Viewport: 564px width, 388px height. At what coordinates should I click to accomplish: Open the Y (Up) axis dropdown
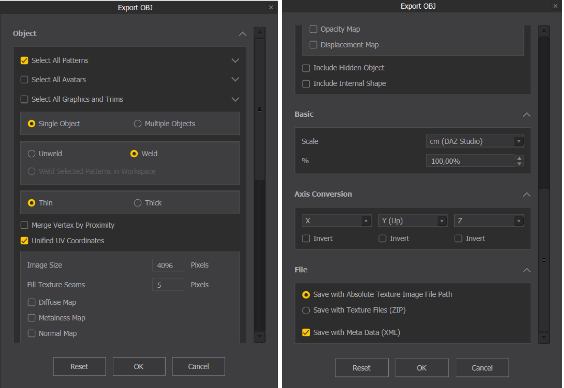413,221
